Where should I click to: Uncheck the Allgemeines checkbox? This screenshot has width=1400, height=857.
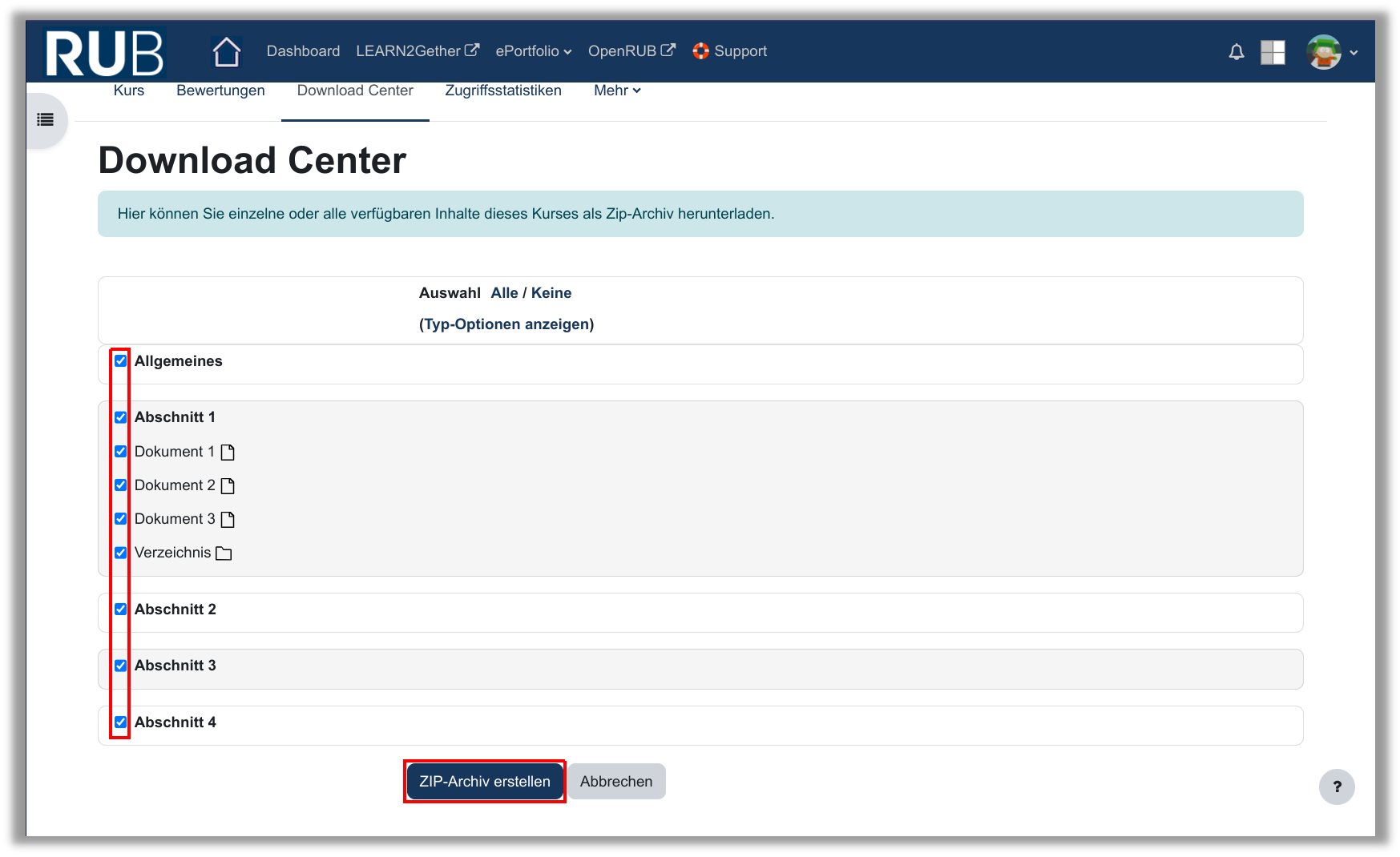point(121,361)
